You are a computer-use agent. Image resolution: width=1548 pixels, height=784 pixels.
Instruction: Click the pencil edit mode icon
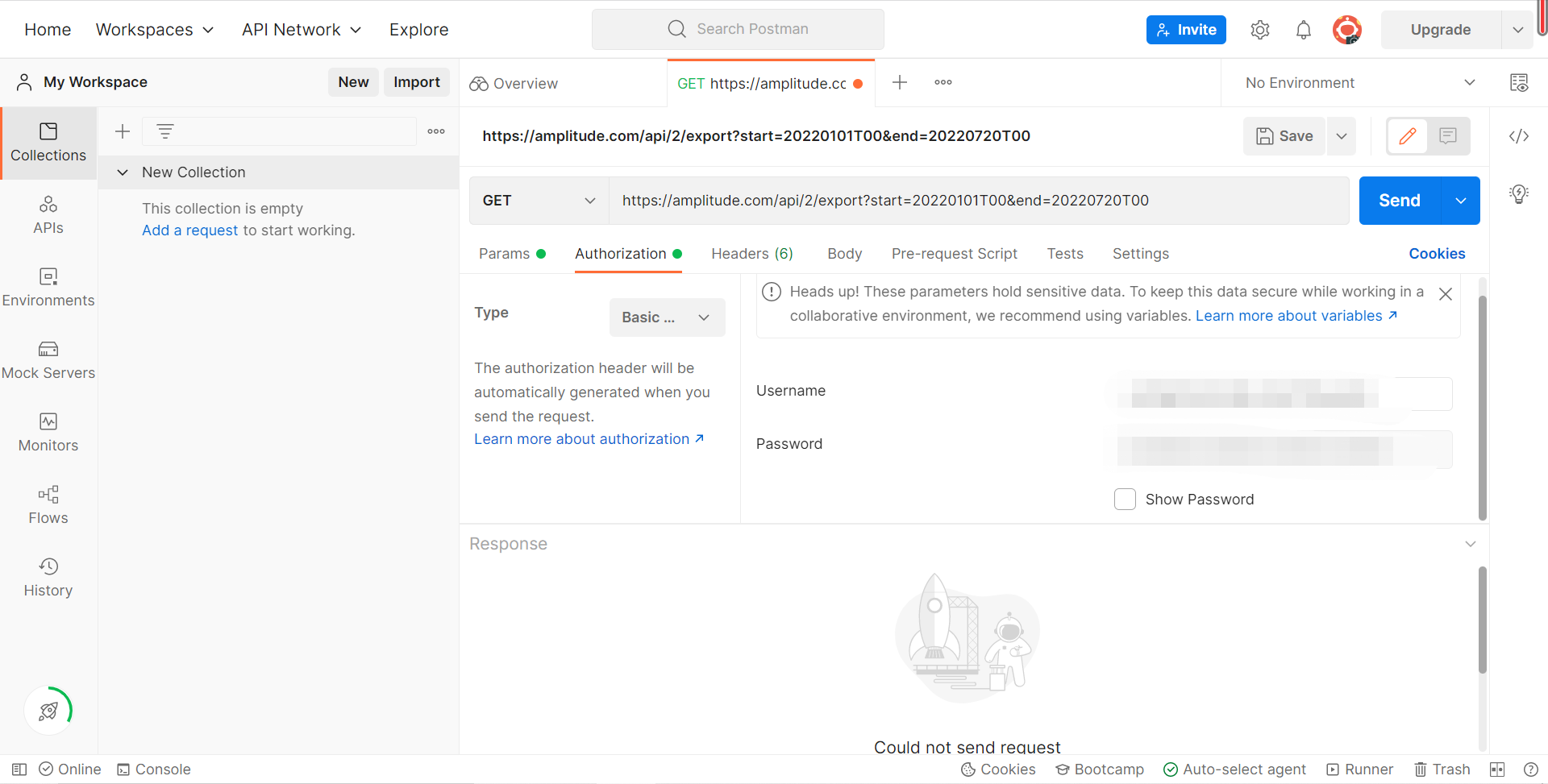pos(1408,136)
